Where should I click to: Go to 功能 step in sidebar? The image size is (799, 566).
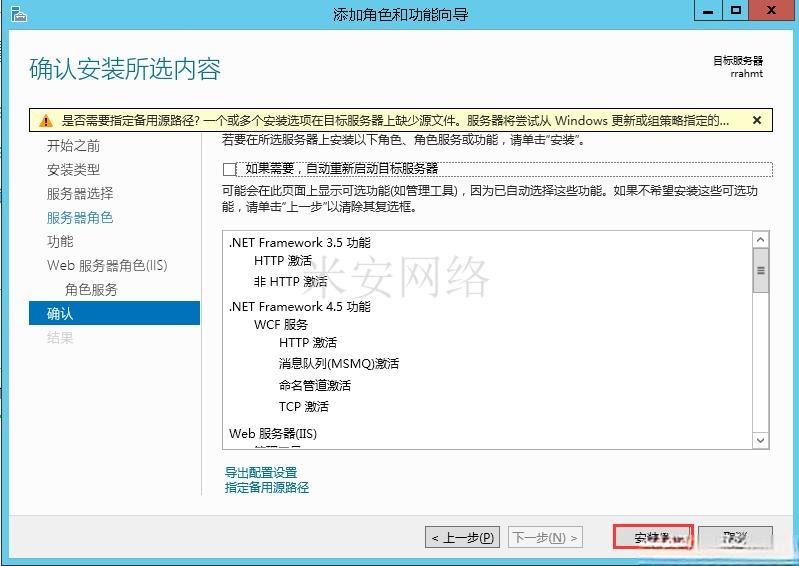click(60, 241)
